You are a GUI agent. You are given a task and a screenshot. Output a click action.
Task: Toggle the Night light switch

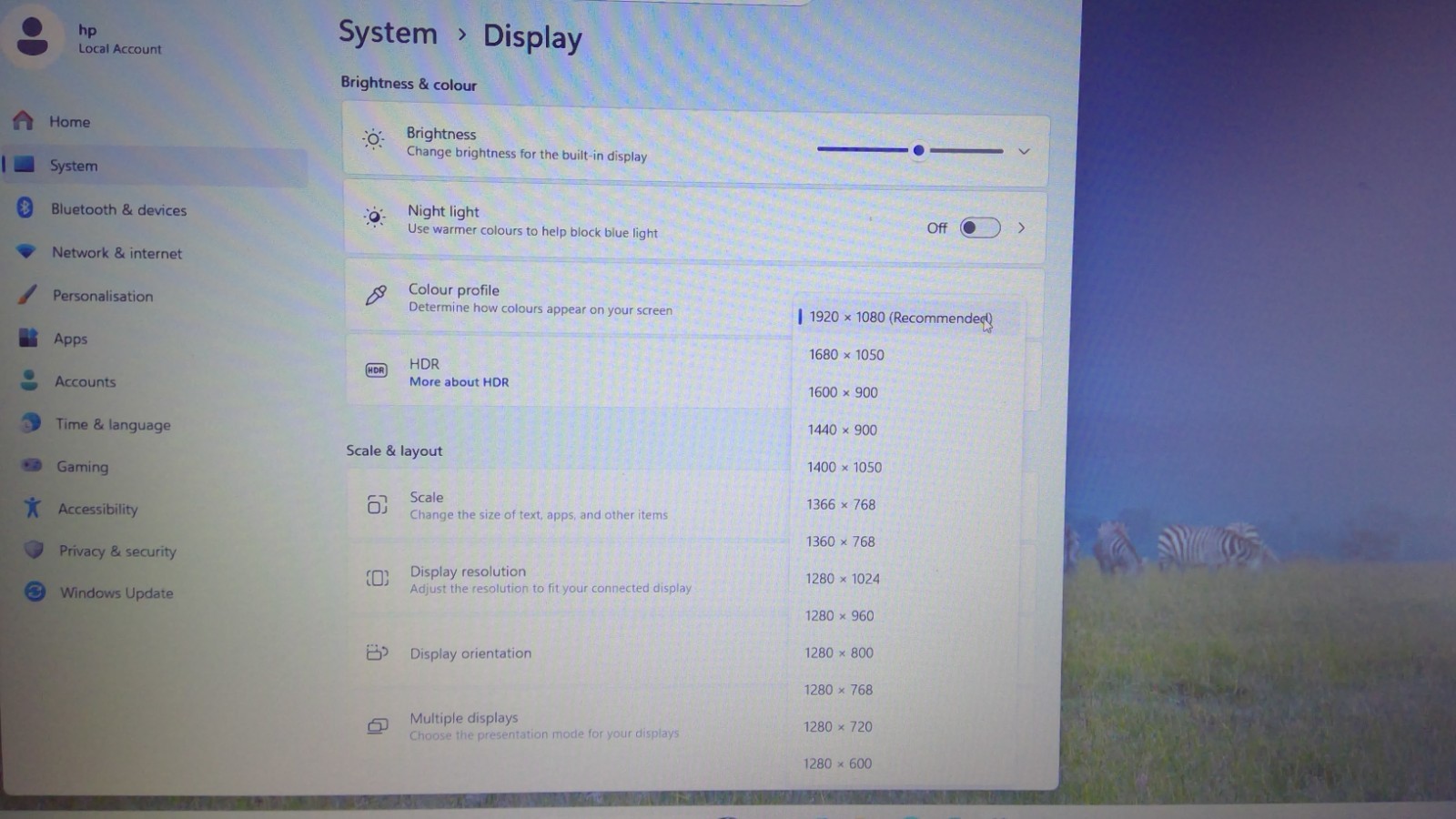point(980,227)
